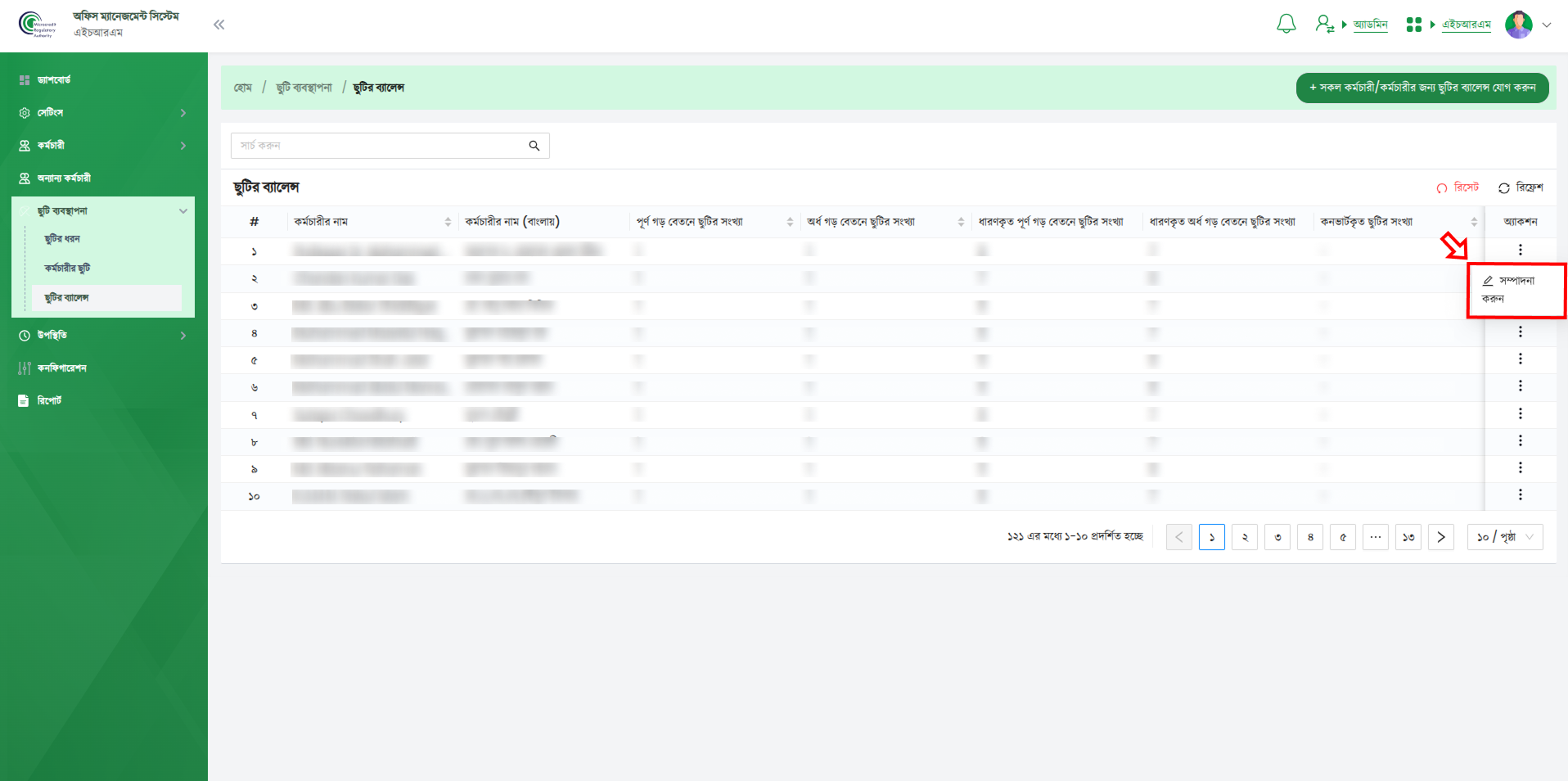This screenshot has height=781, width=1568.
Task: Sort by কনভার্টকৃত ছুটির সংখ্যা column
Action: [1474, 222]
